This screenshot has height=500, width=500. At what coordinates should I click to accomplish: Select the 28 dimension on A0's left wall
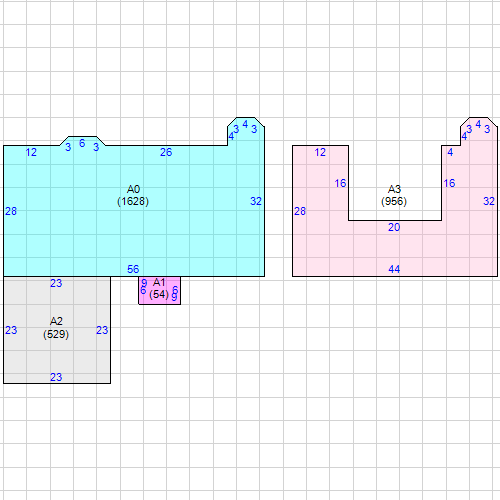pyautogui.click(x=11, y=211)
